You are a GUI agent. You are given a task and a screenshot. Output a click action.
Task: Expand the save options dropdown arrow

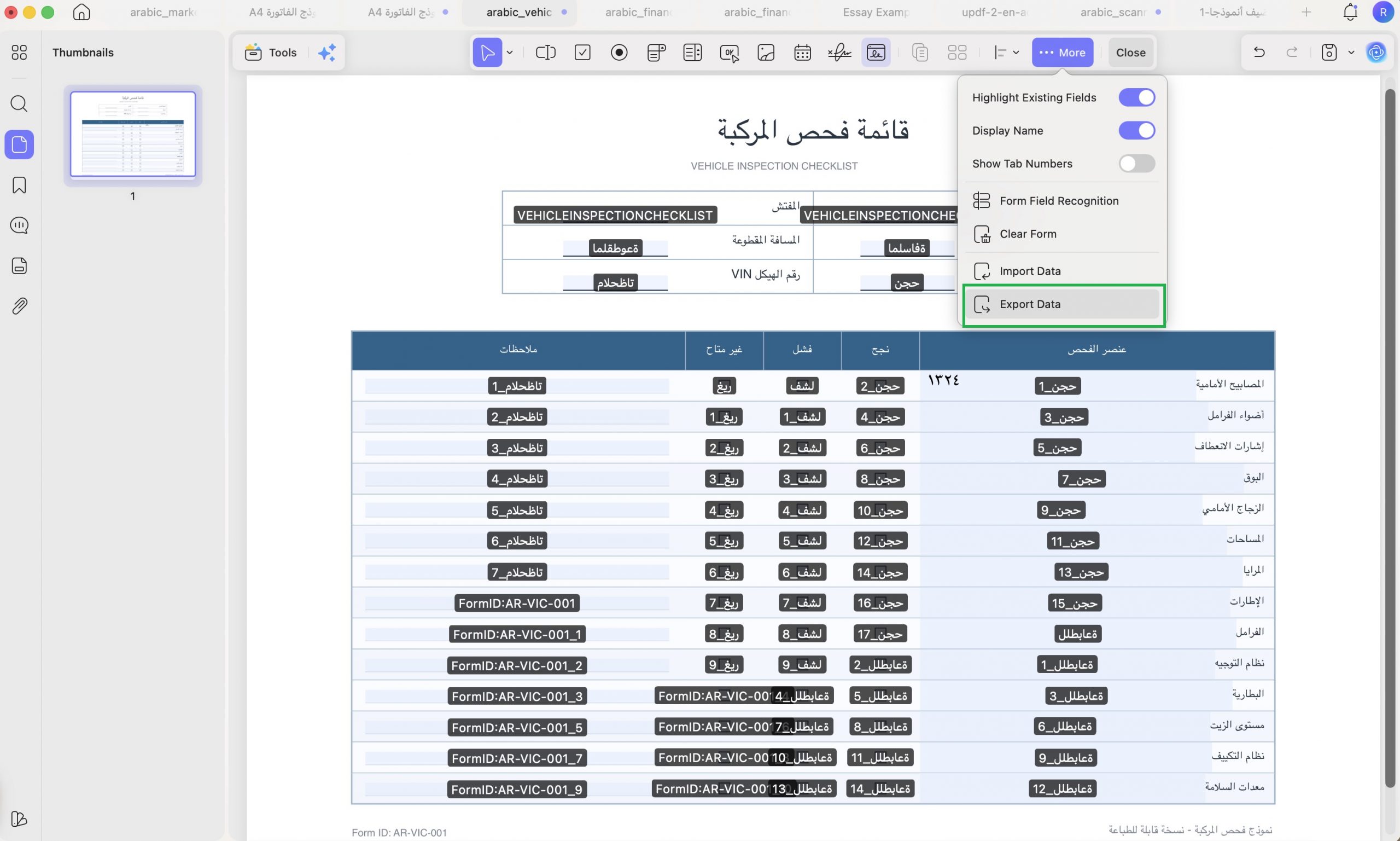pyautogui.click(x=1351, y=53)
